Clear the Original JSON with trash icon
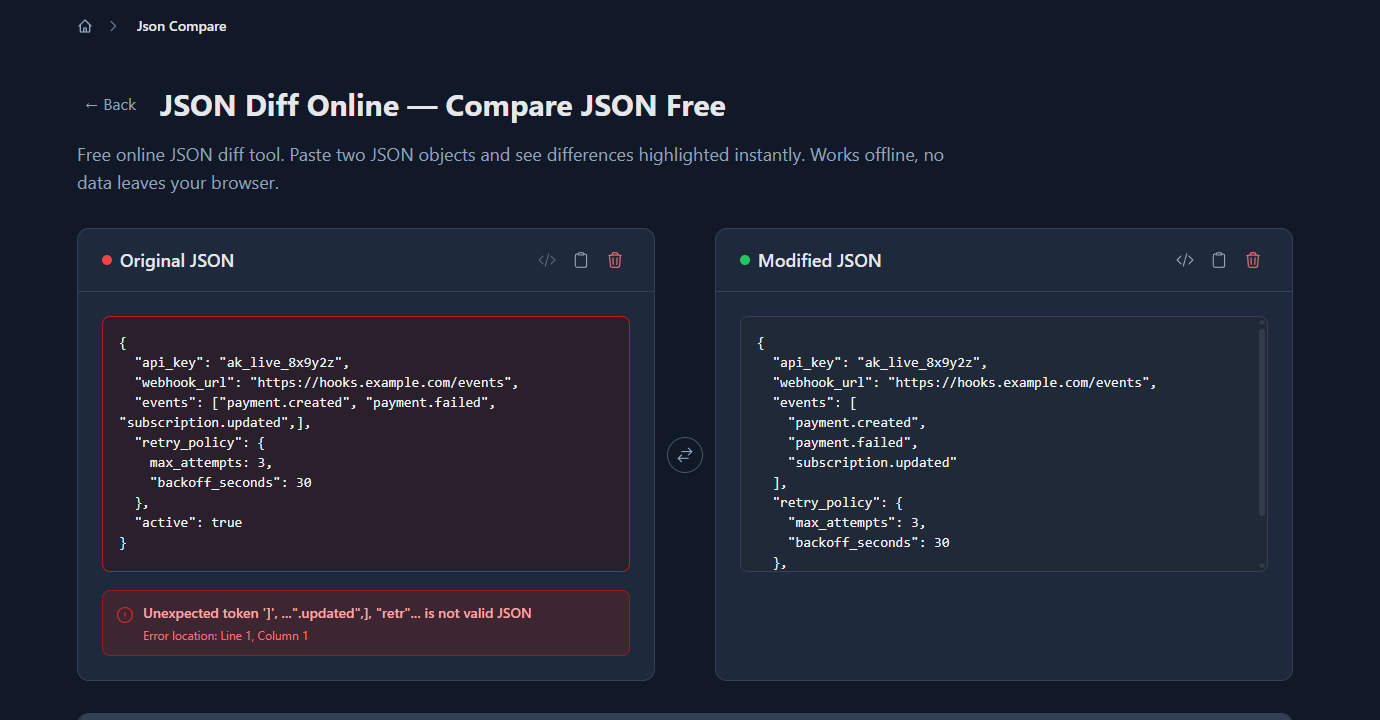Viewport: 1380px width, 720px height. pyautogui.click(x=615, y=260)
